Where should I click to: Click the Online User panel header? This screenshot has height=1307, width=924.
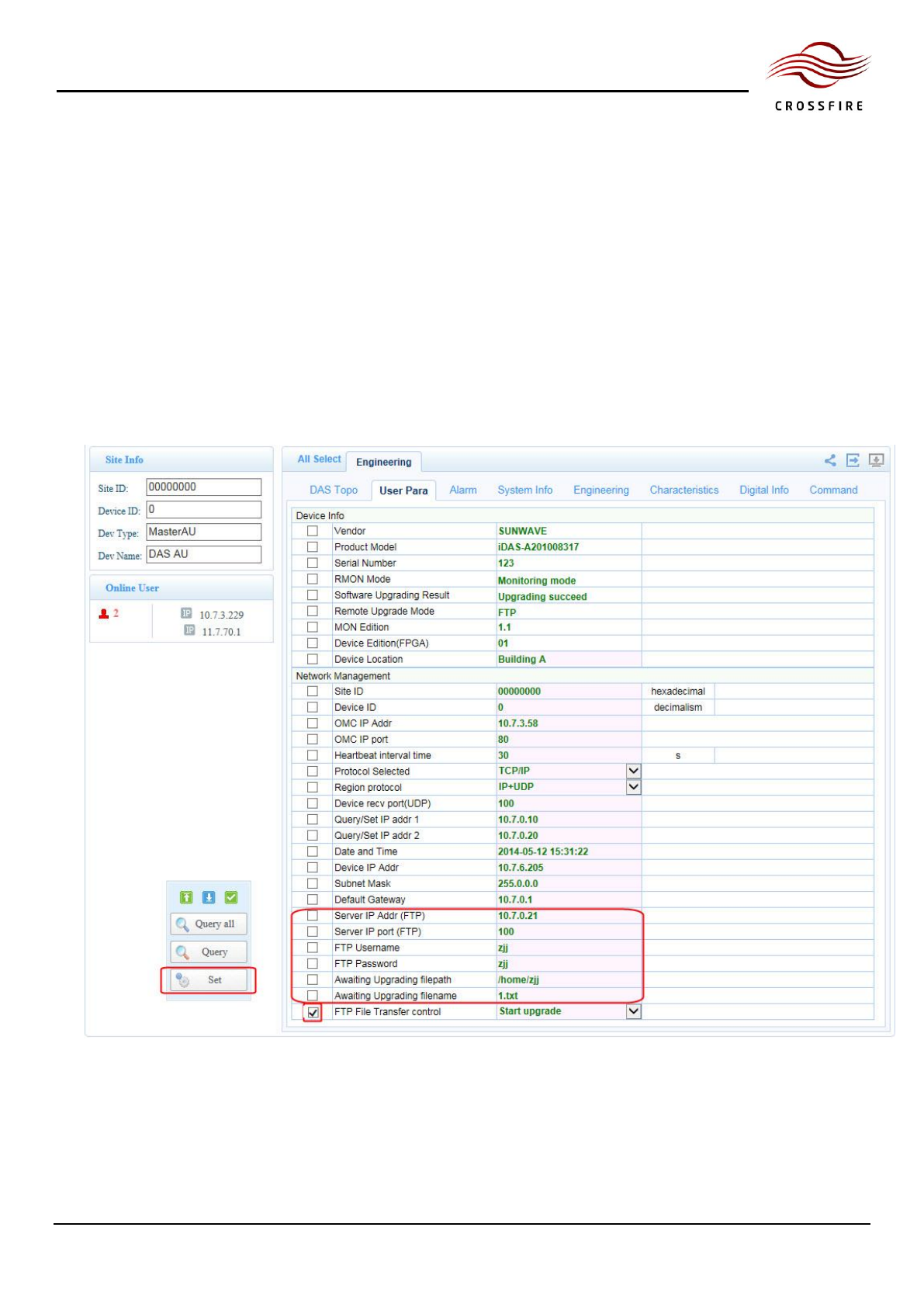182,588
